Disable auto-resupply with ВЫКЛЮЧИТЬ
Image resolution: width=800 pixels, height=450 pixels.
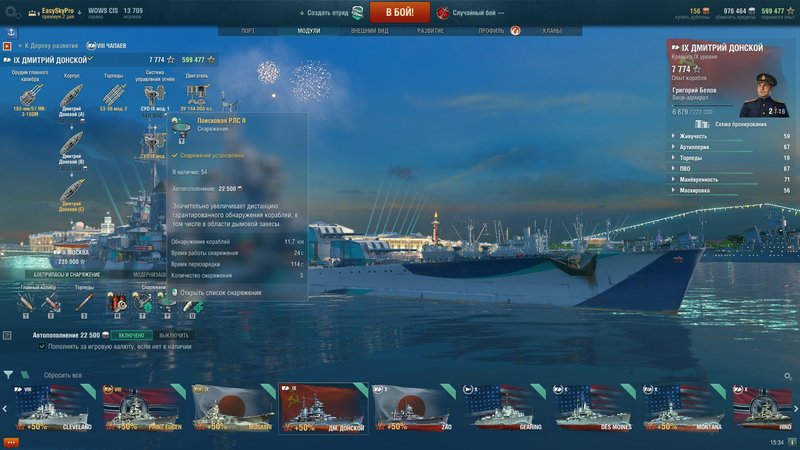tap(173, 335)
